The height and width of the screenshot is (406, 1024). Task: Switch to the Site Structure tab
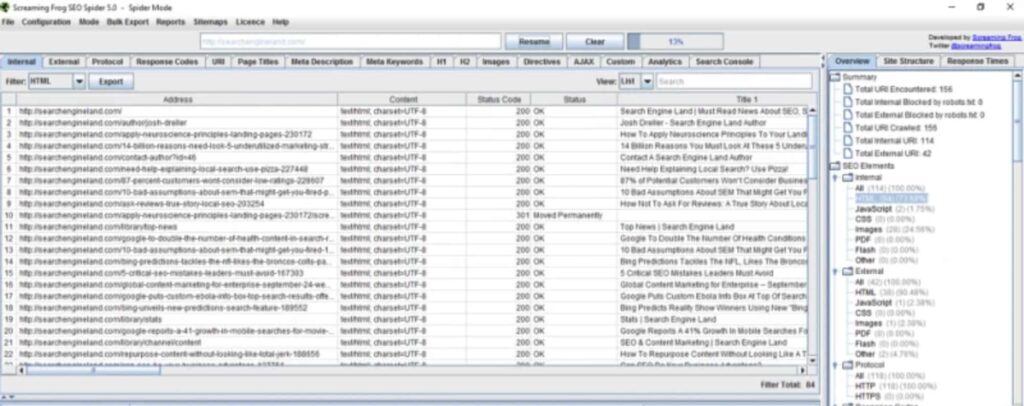(x=908, y=61)
